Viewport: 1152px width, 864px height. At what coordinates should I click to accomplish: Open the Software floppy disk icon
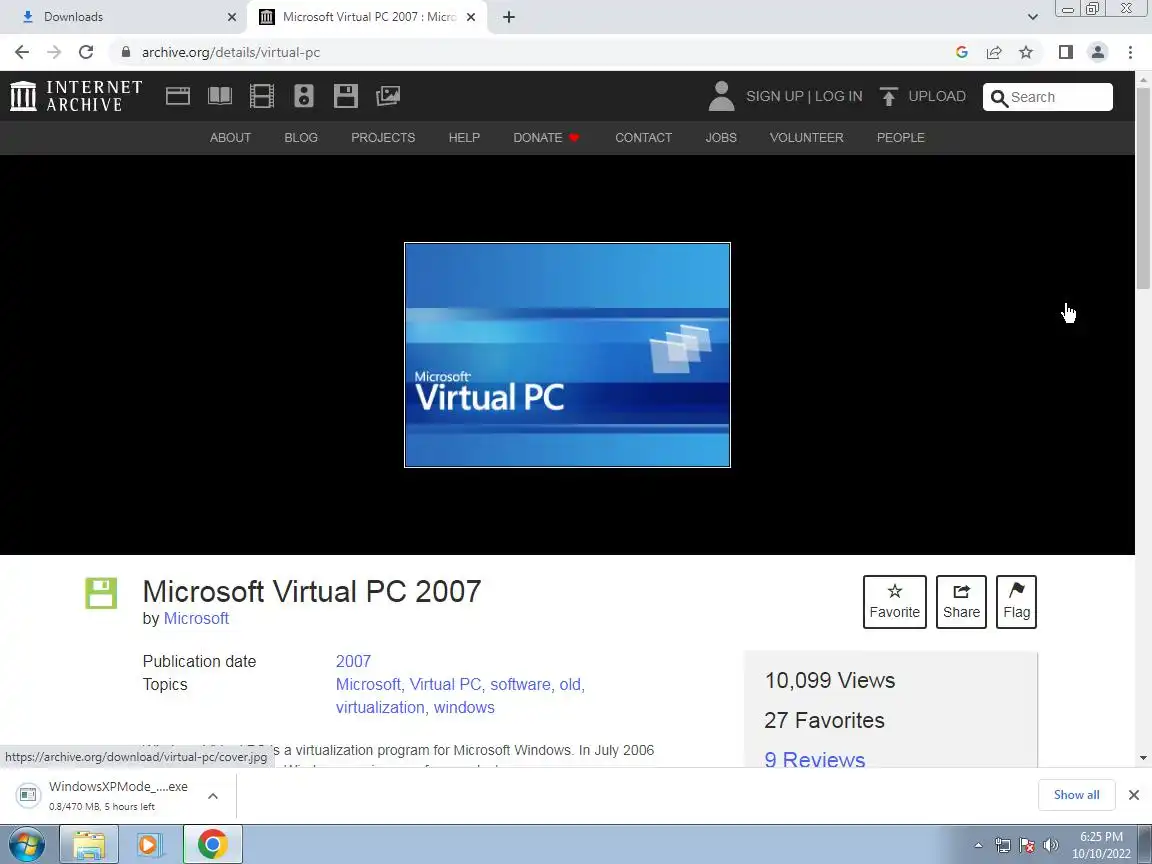tap(345, 96)
